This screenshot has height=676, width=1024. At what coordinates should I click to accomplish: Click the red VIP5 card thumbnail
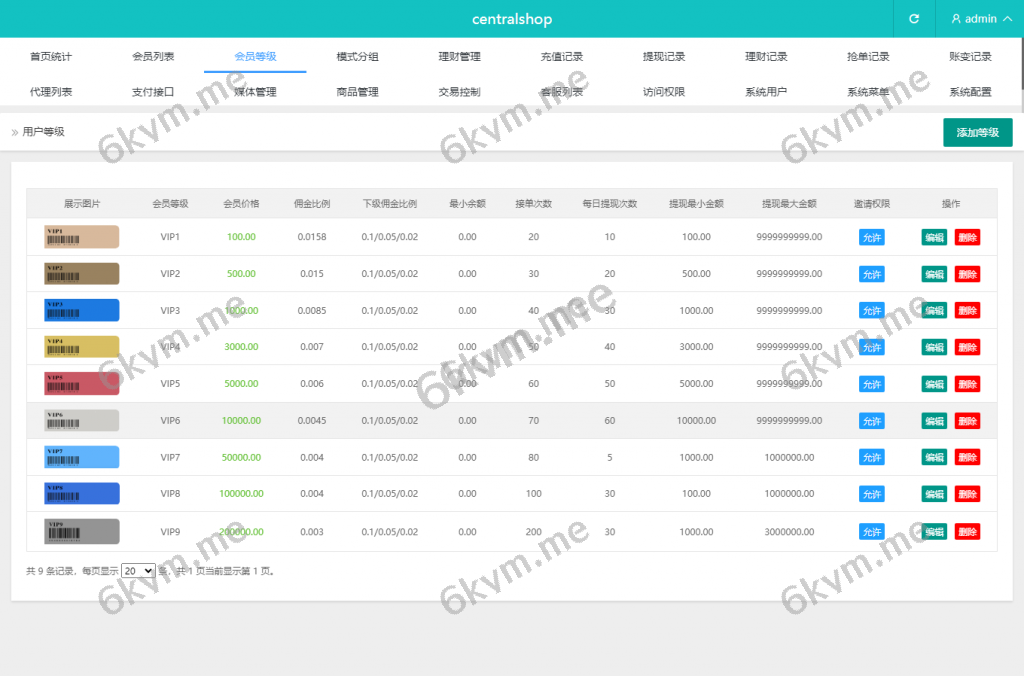point(82,384)
